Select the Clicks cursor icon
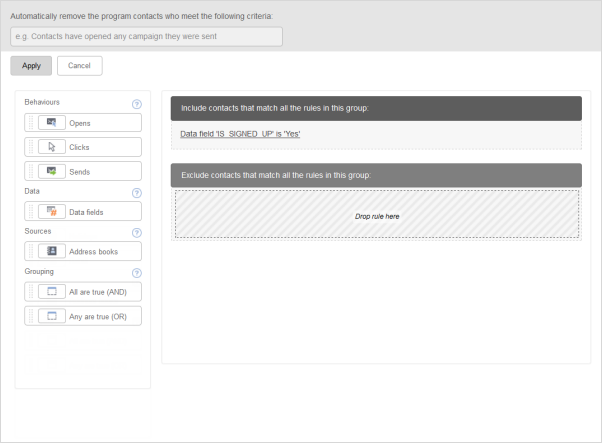602x443 pixels. coord(51,147)
